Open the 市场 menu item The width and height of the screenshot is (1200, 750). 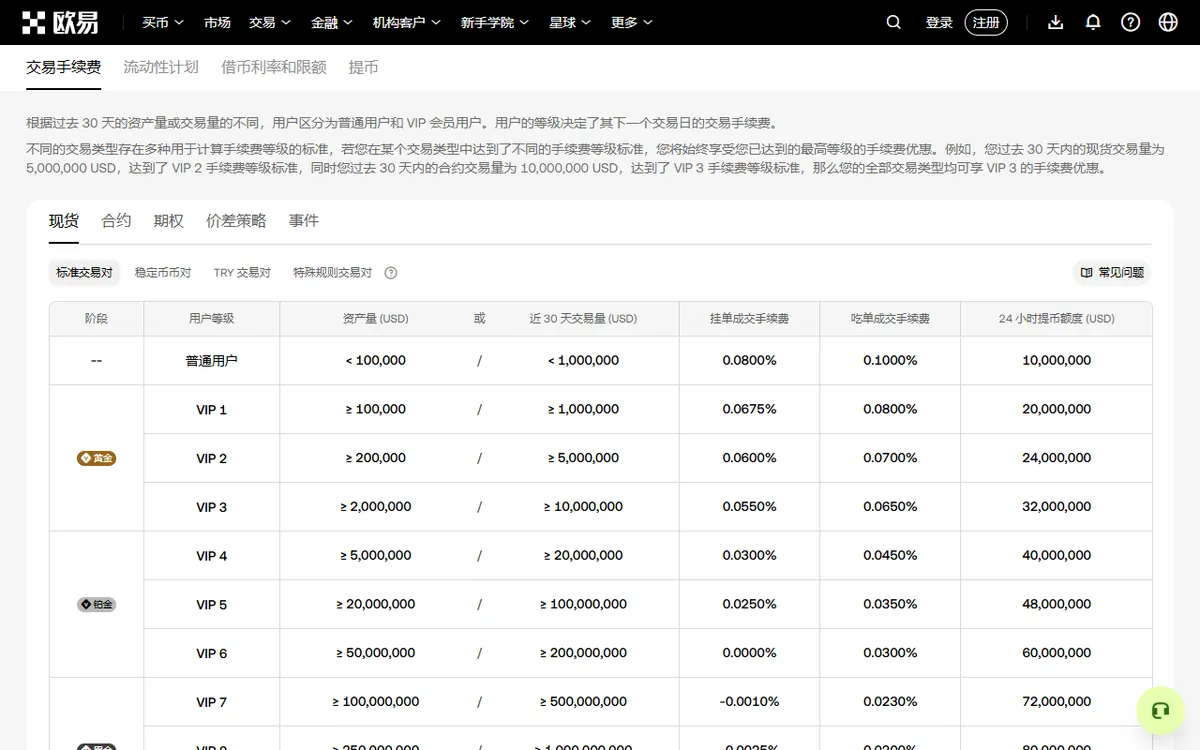[217, 22]
